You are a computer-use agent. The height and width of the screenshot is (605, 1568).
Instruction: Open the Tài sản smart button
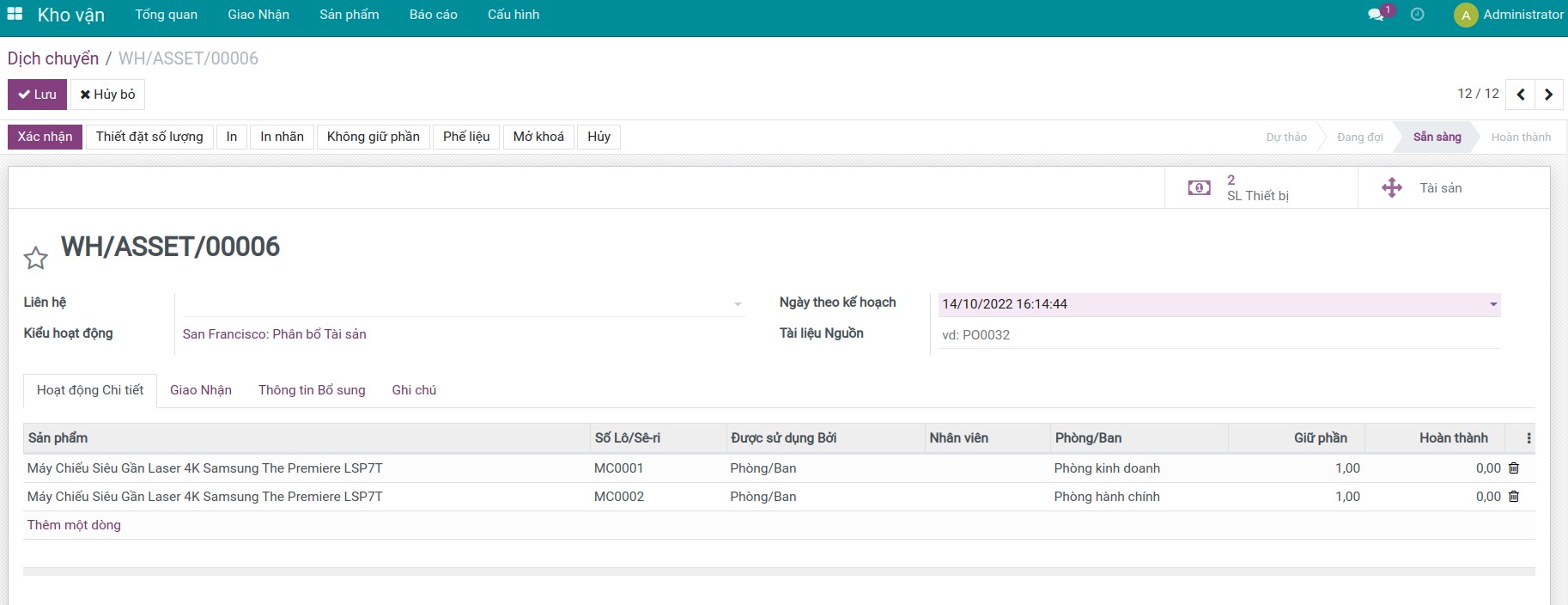point(1439,188)
